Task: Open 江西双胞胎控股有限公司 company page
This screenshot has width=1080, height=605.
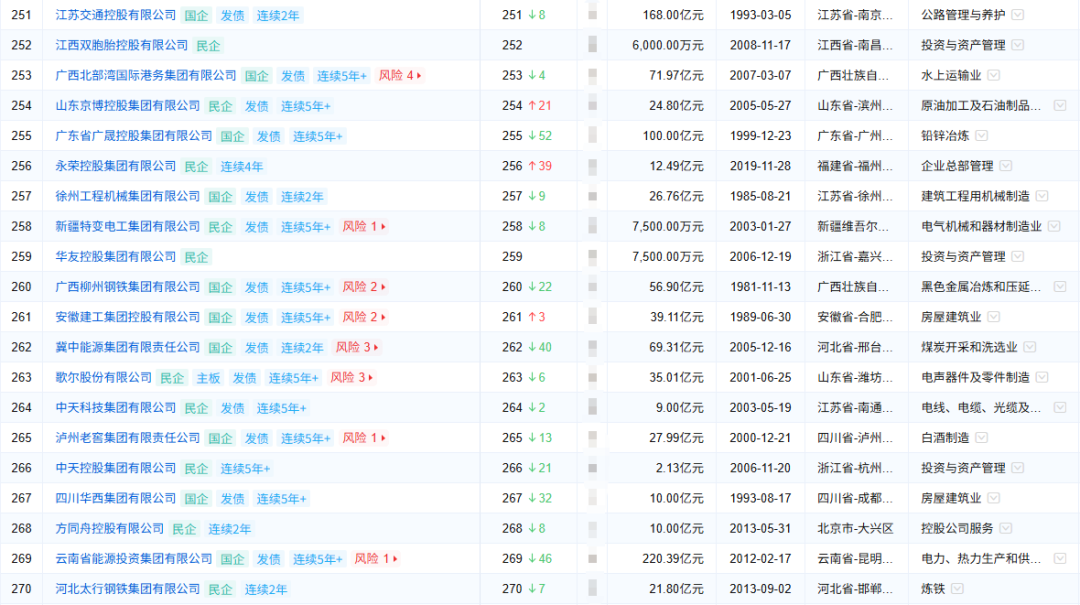Action: coord(122,45)
